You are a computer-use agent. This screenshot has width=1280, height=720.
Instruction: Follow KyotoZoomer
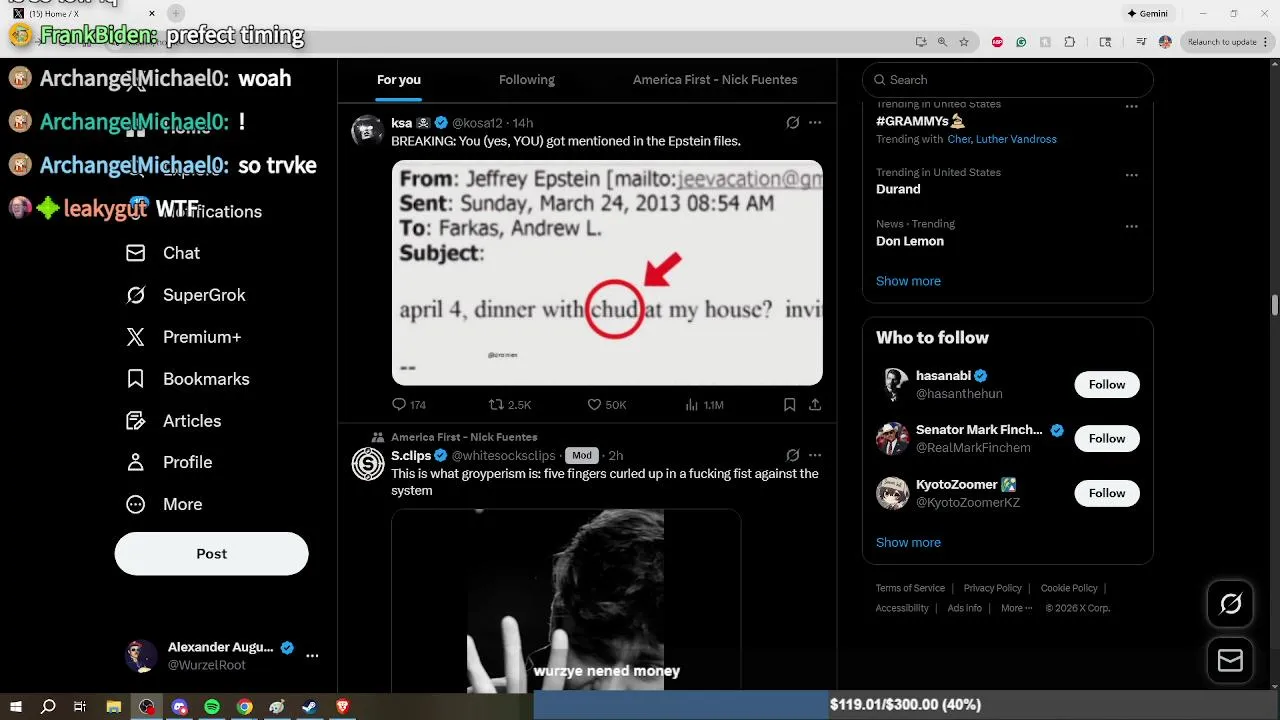pos(1107,493)
